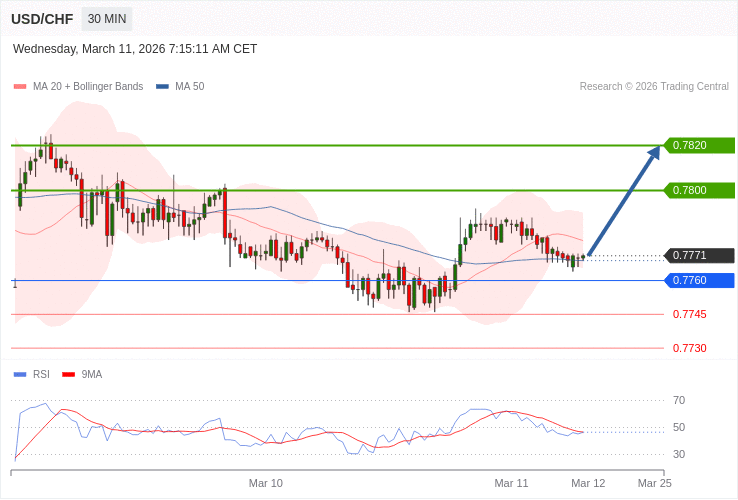Click the 'Mar 11' axis date
The height and width of the screenshot is (500, 738).
(511, 484)
